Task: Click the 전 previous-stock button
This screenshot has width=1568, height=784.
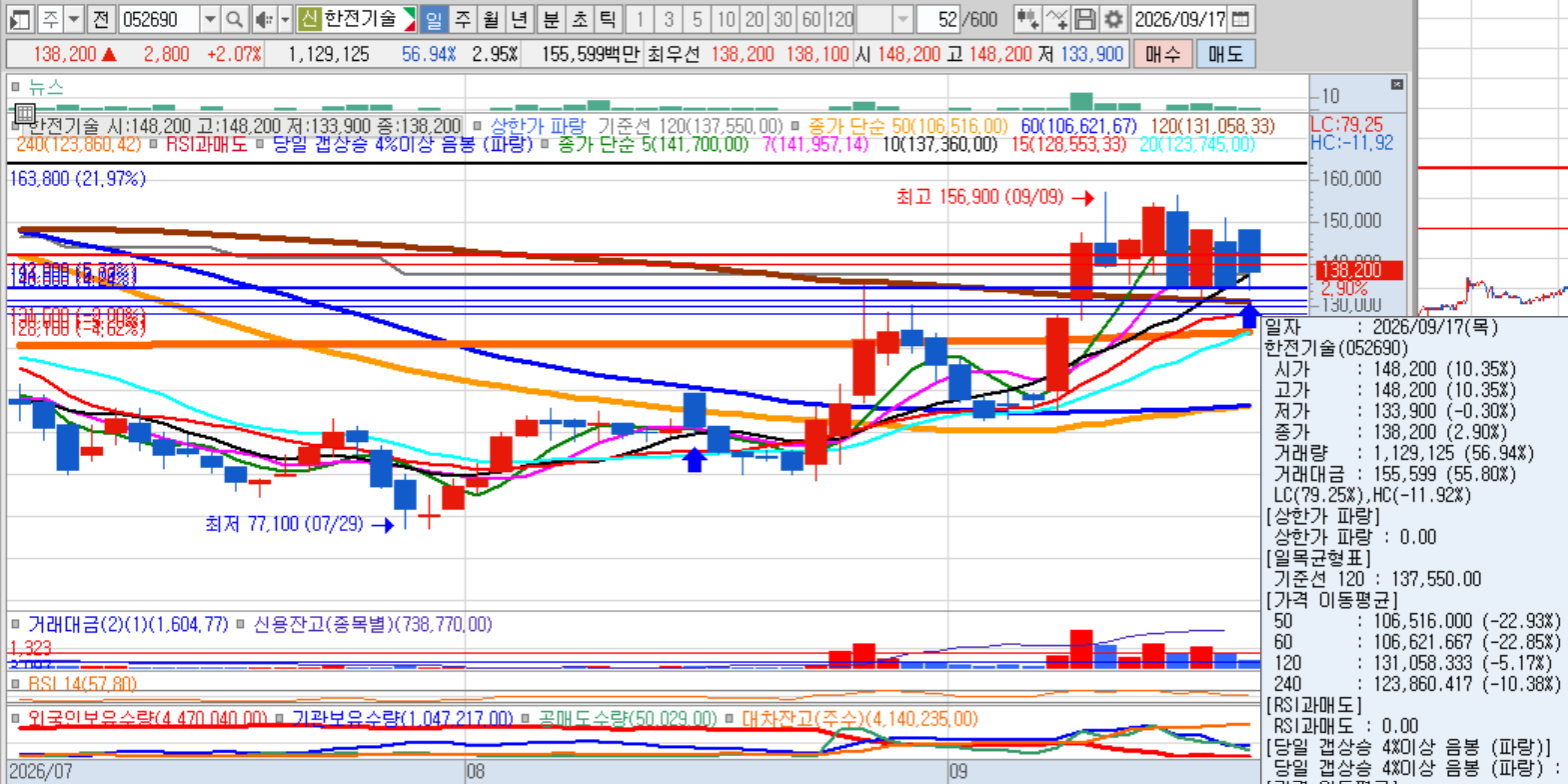Action: pos(101,19)
